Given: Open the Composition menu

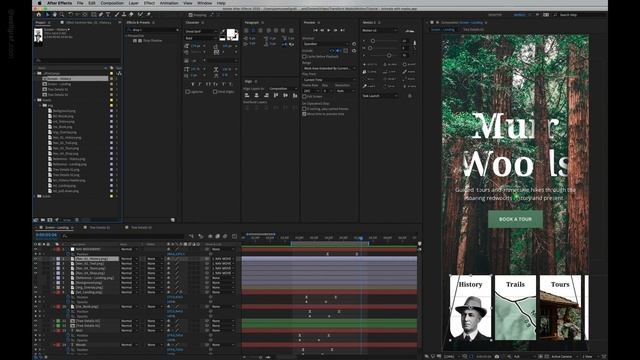Looking at the screenshot, I should [x=112, y=3].
